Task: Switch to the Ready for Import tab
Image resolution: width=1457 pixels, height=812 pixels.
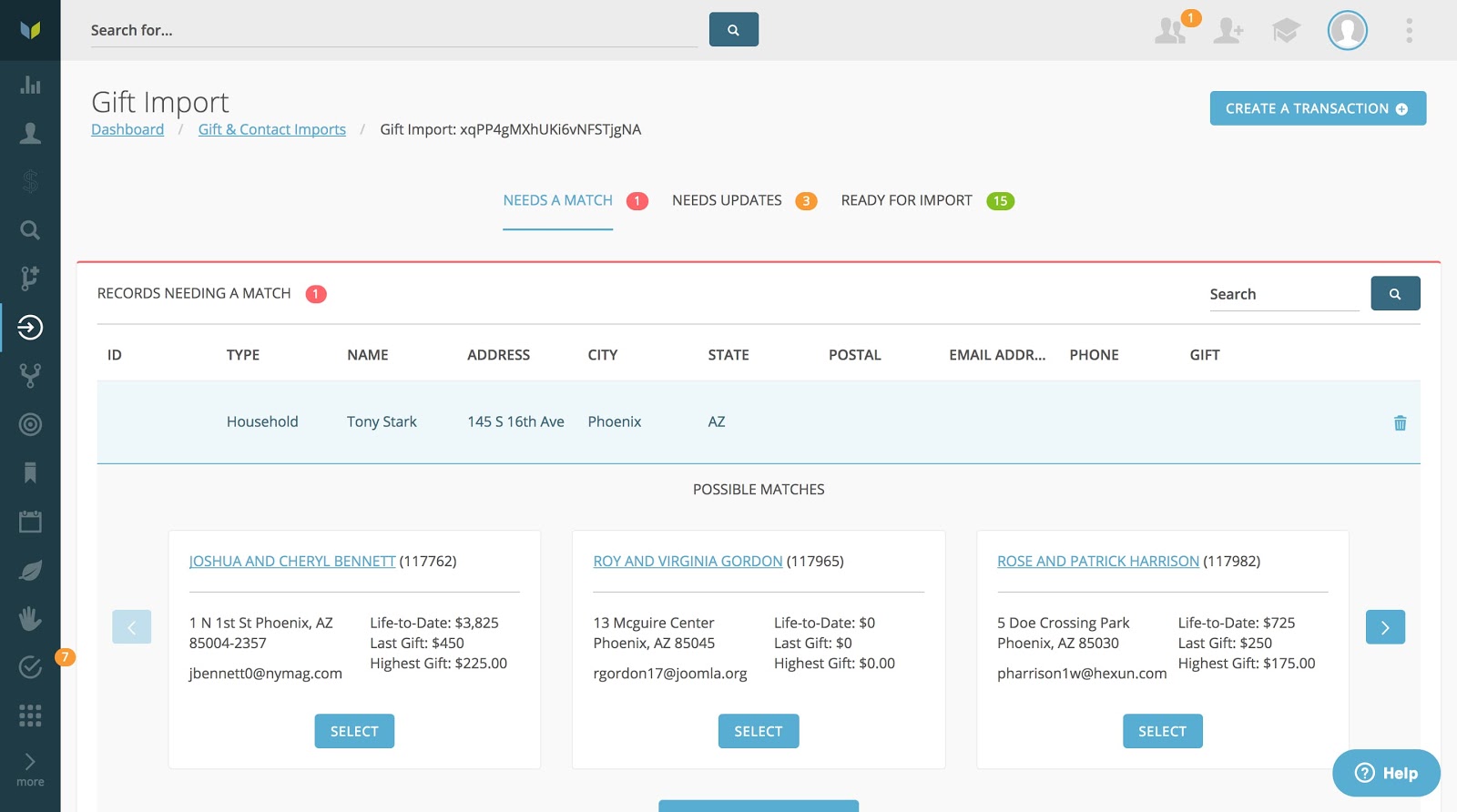Action: (x=906, y=200)
